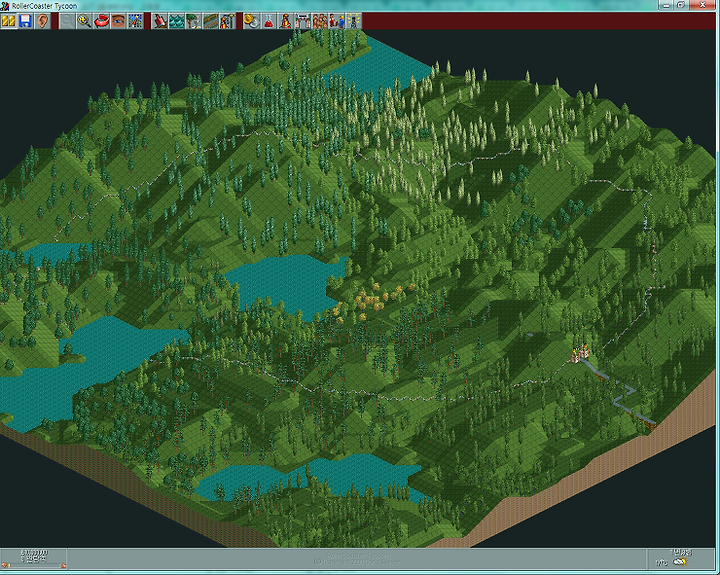Minimize the RollerCoaster Tycoon window
The height and width of the screenshot is (575, 720).
point(665,5)
